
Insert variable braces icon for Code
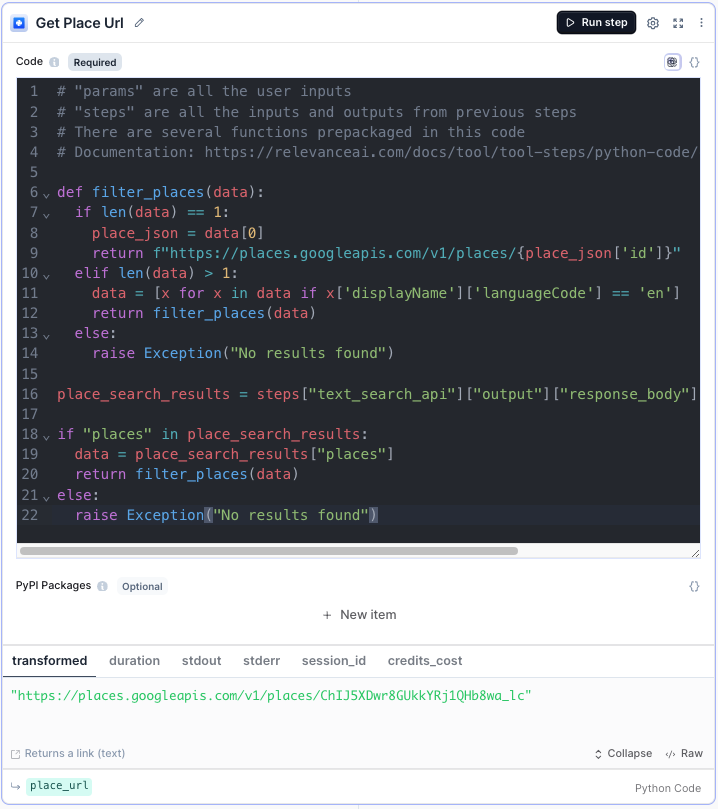tap(694, 62)
